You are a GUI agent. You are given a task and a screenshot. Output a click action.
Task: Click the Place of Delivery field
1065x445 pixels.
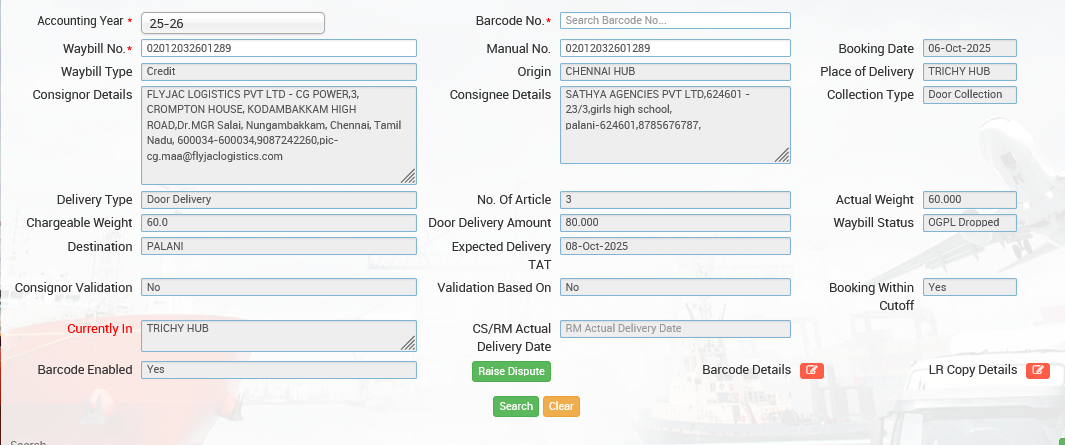tap(970, 72)
